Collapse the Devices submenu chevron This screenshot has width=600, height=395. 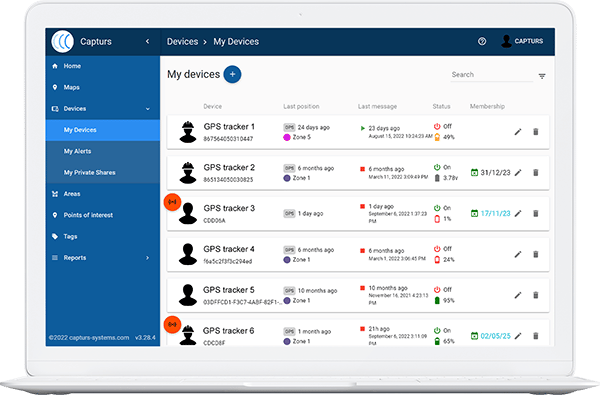(x=148, y=109)
